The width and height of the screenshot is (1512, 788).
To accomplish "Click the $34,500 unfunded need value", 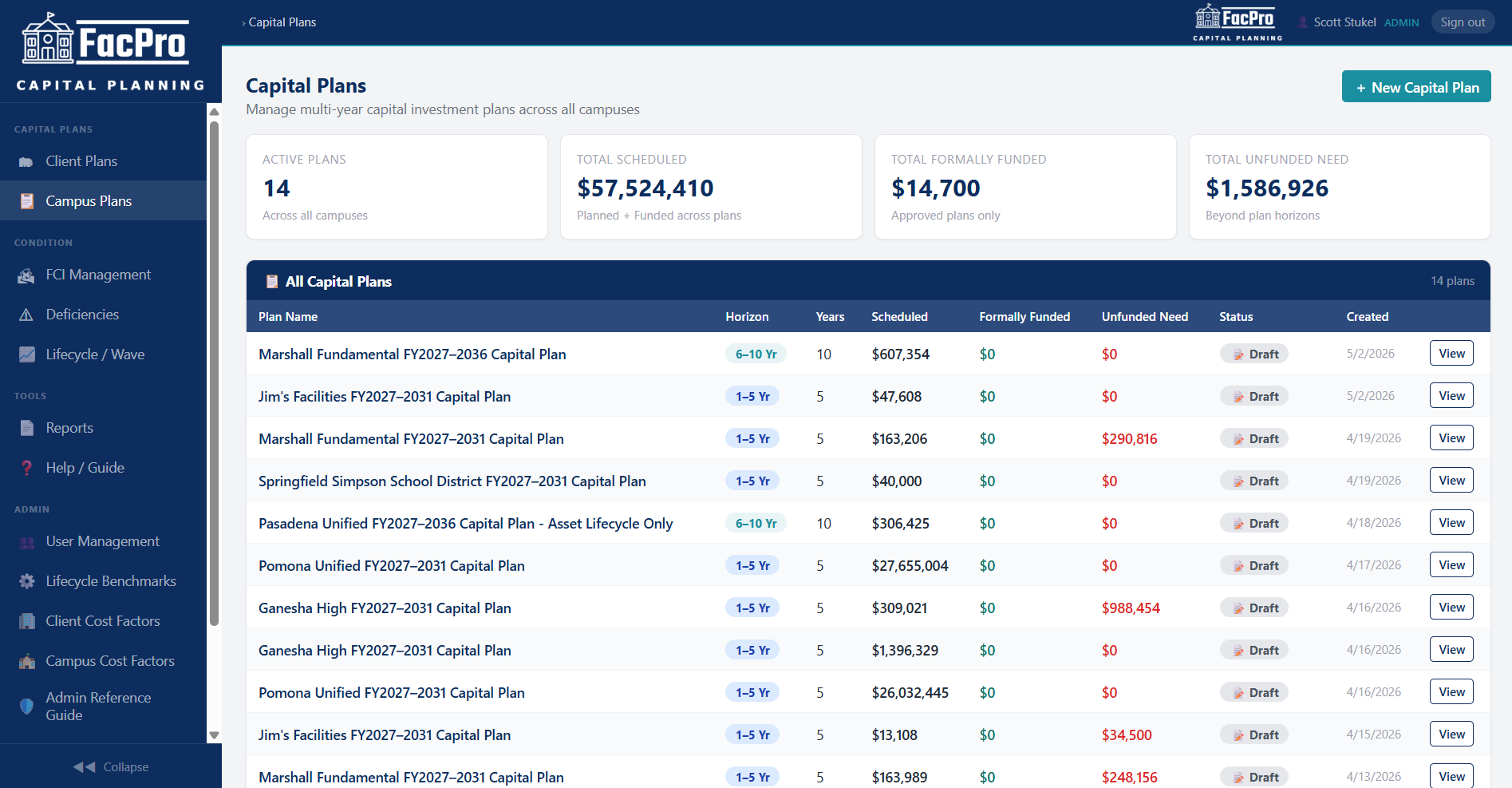I will [1127, 735].
